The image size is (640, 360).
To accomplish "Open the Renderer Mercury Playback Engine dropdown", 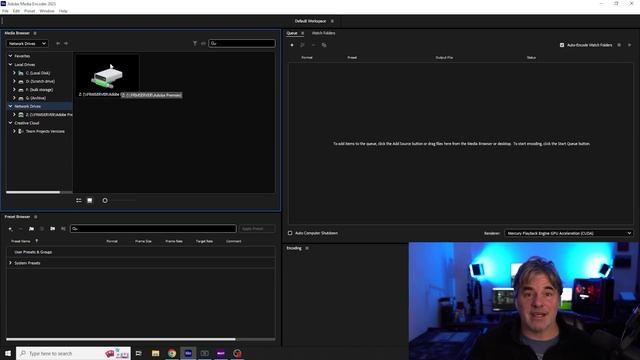I will pos(569,233).
